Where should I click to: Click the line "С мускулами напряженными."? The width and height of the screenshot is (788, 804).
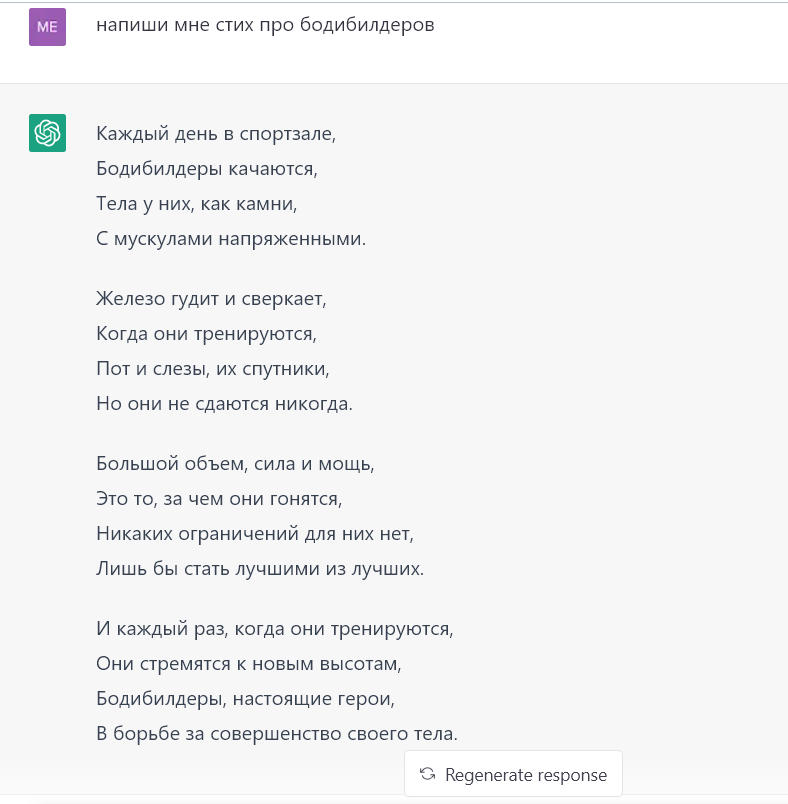[231, 240]
